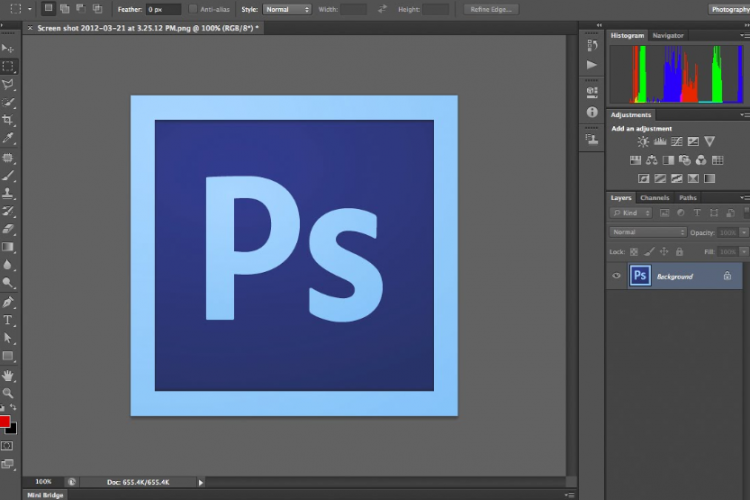This screenshot has width=750, height=500.
Task: Select the Hand tool
Action: 8,375
